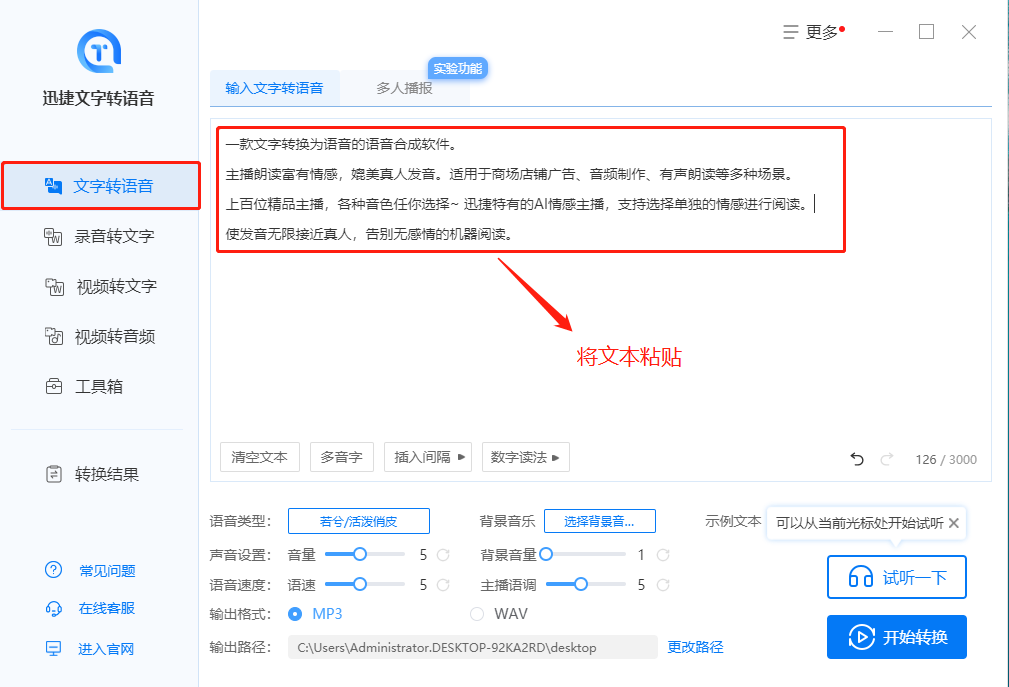
Task: Click the hamburger icon beside 更多
Action: (x=791, y=32)
